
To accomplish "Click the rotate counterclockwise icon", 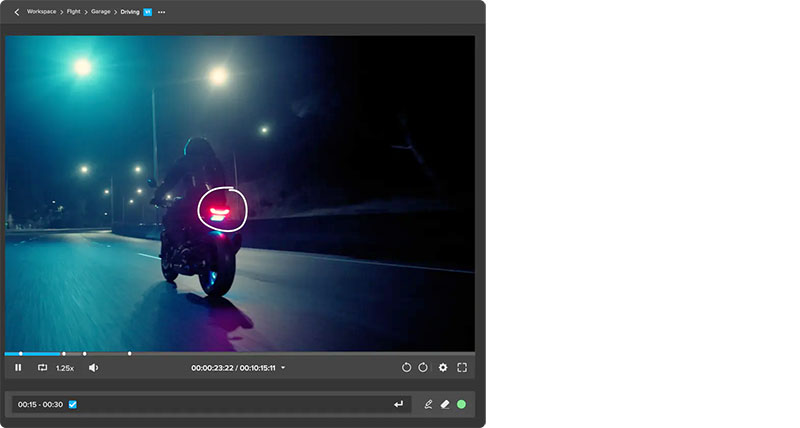I will click(406, 368).
